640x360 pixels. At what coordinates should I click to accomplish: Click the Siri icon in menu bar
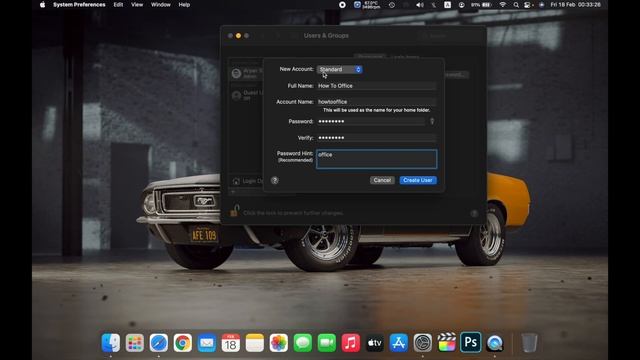point(542,5)
